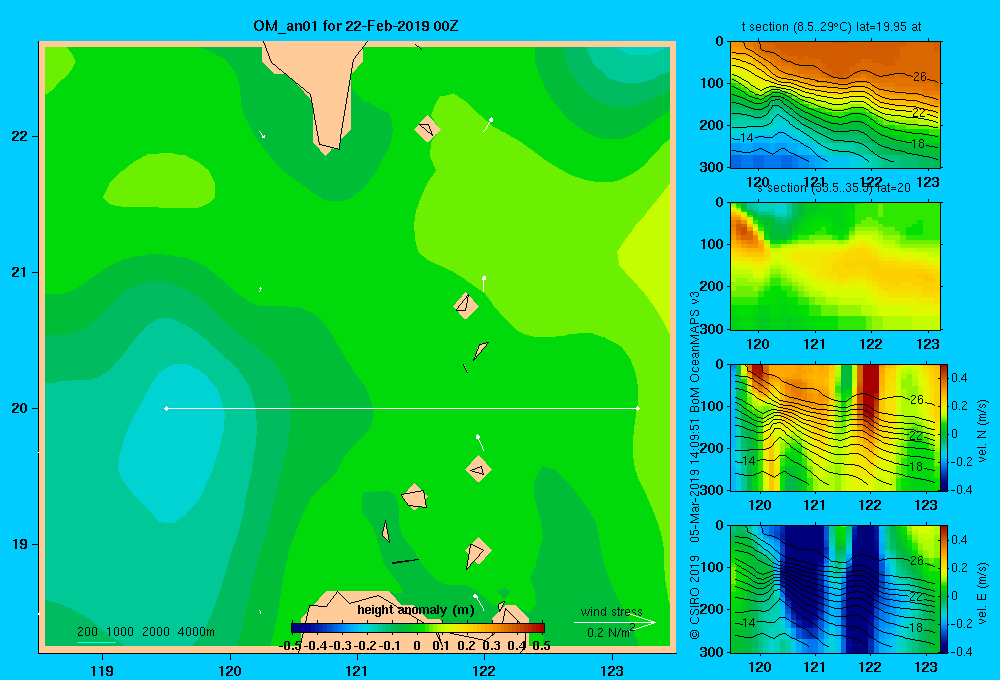Viewport: 1000px width, 680px height.
Task: Click the height anomaly color bar
Action: click(x=418, y=628)
